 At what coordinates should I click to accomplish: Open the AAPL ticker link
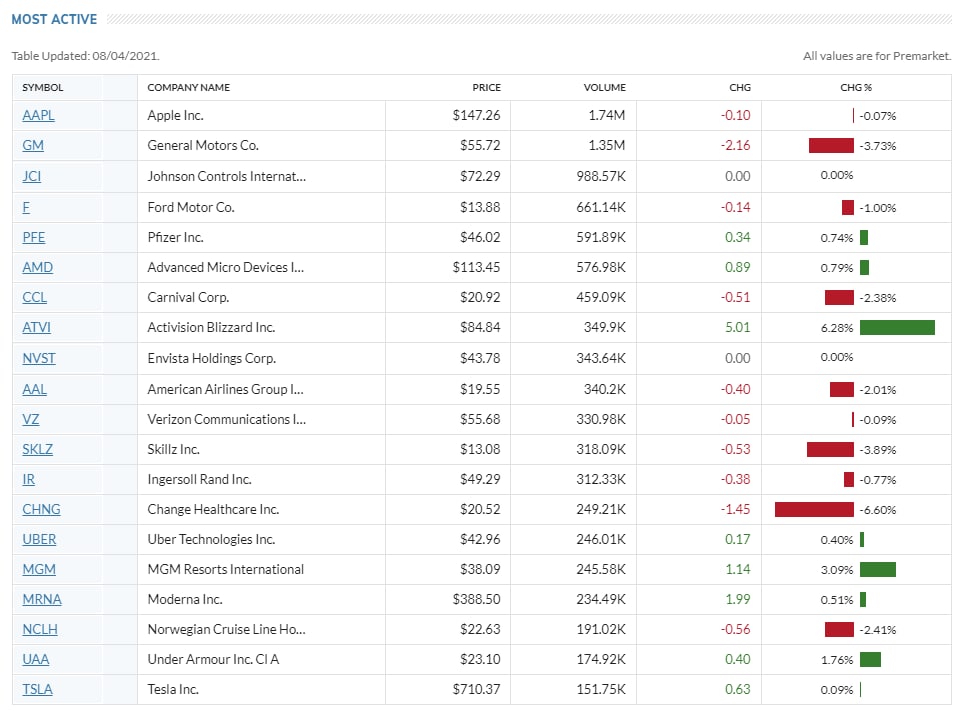(x=38, y=115)
